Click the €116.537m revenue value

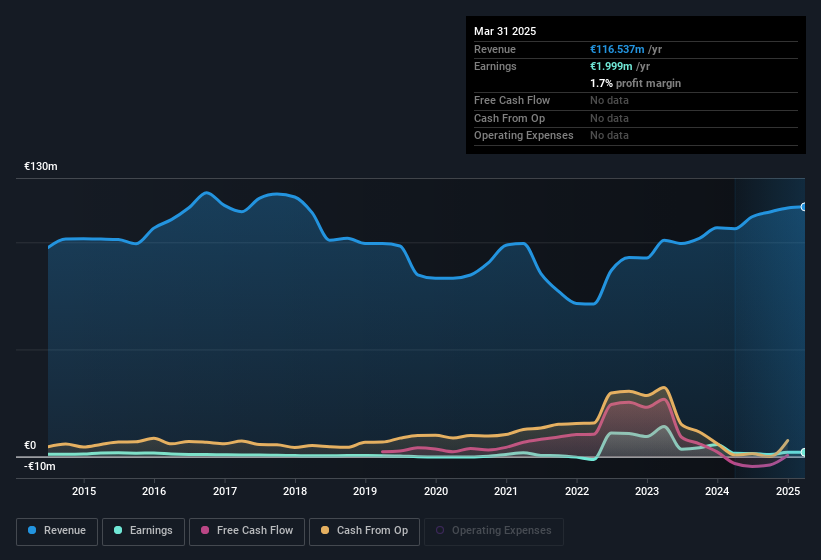click(617, 49)
